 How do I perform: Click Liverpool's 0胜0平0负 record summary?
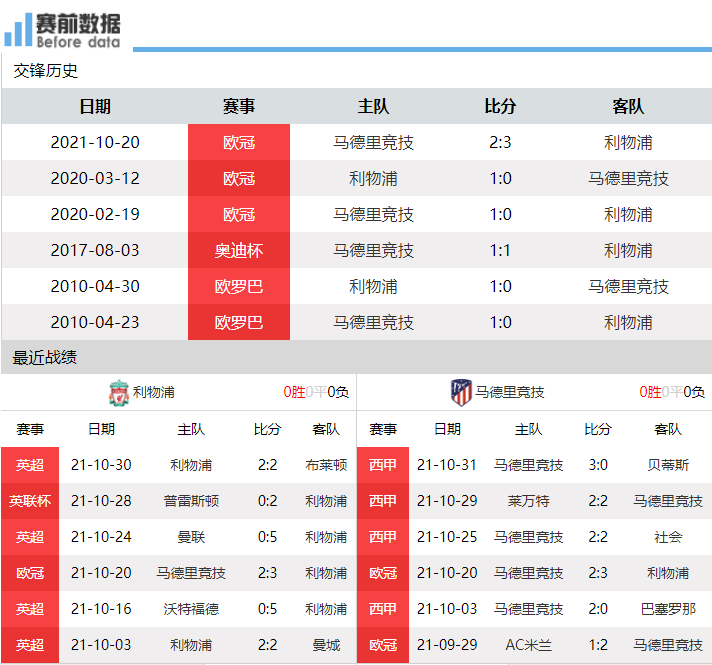tap(316, 392)
